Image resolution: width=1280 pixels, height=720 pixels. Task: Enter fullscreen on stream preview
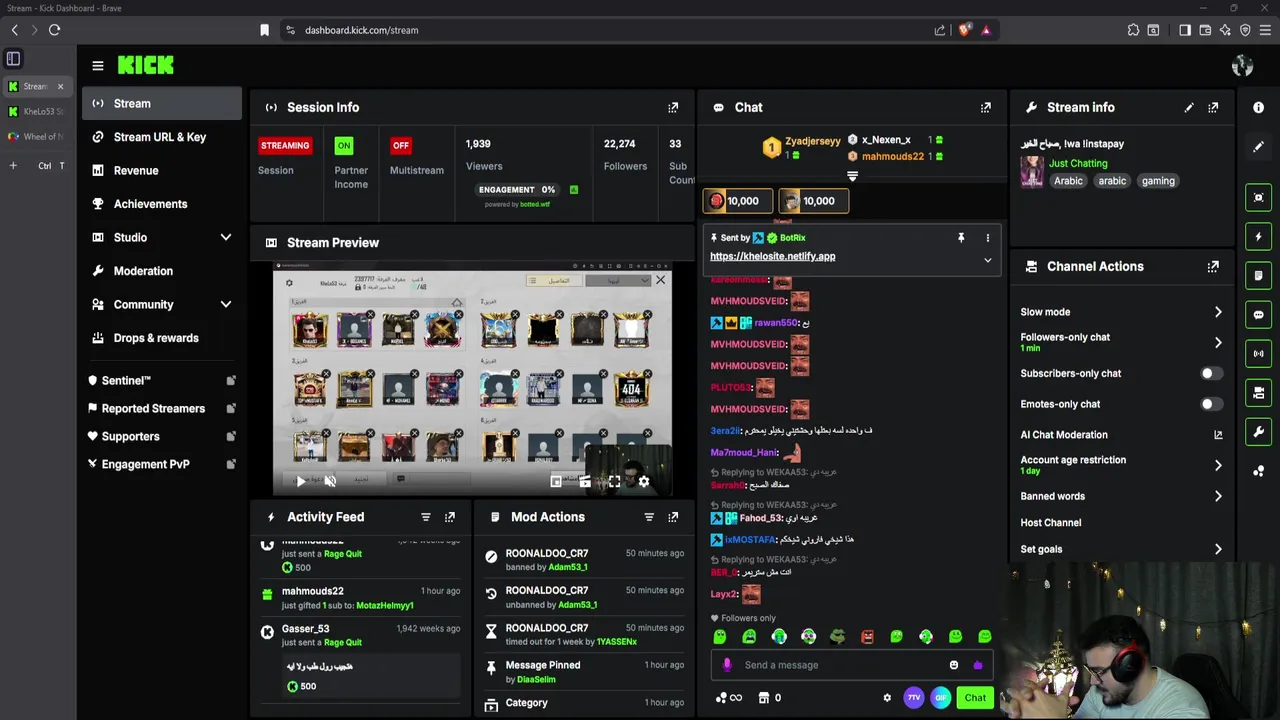(x=614, y=481)
